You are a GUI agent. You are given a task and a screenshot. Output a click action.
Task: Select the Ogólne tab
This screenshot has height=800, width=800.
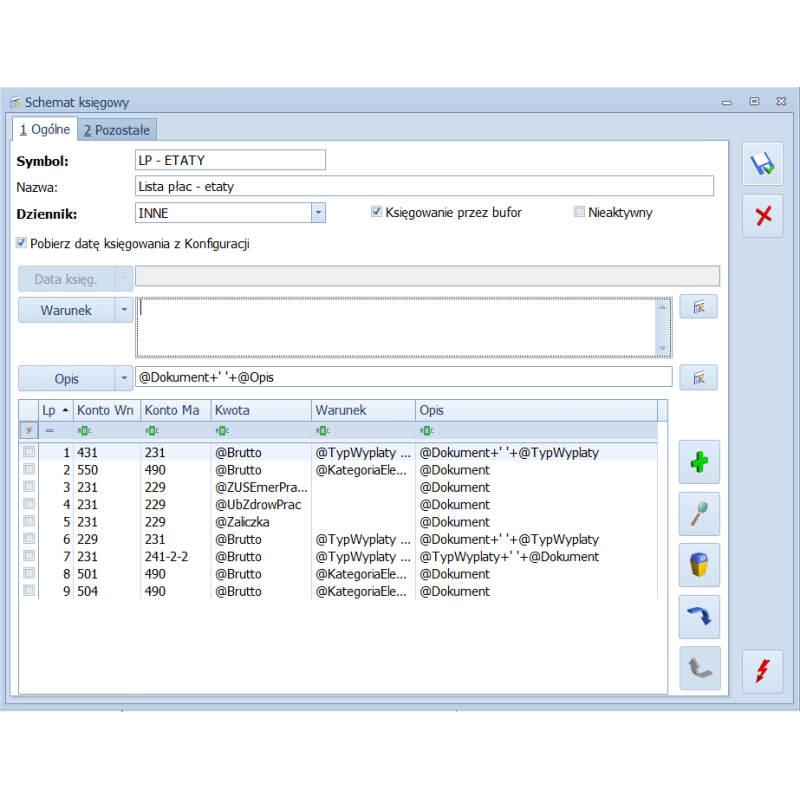(x=45, y=130)
